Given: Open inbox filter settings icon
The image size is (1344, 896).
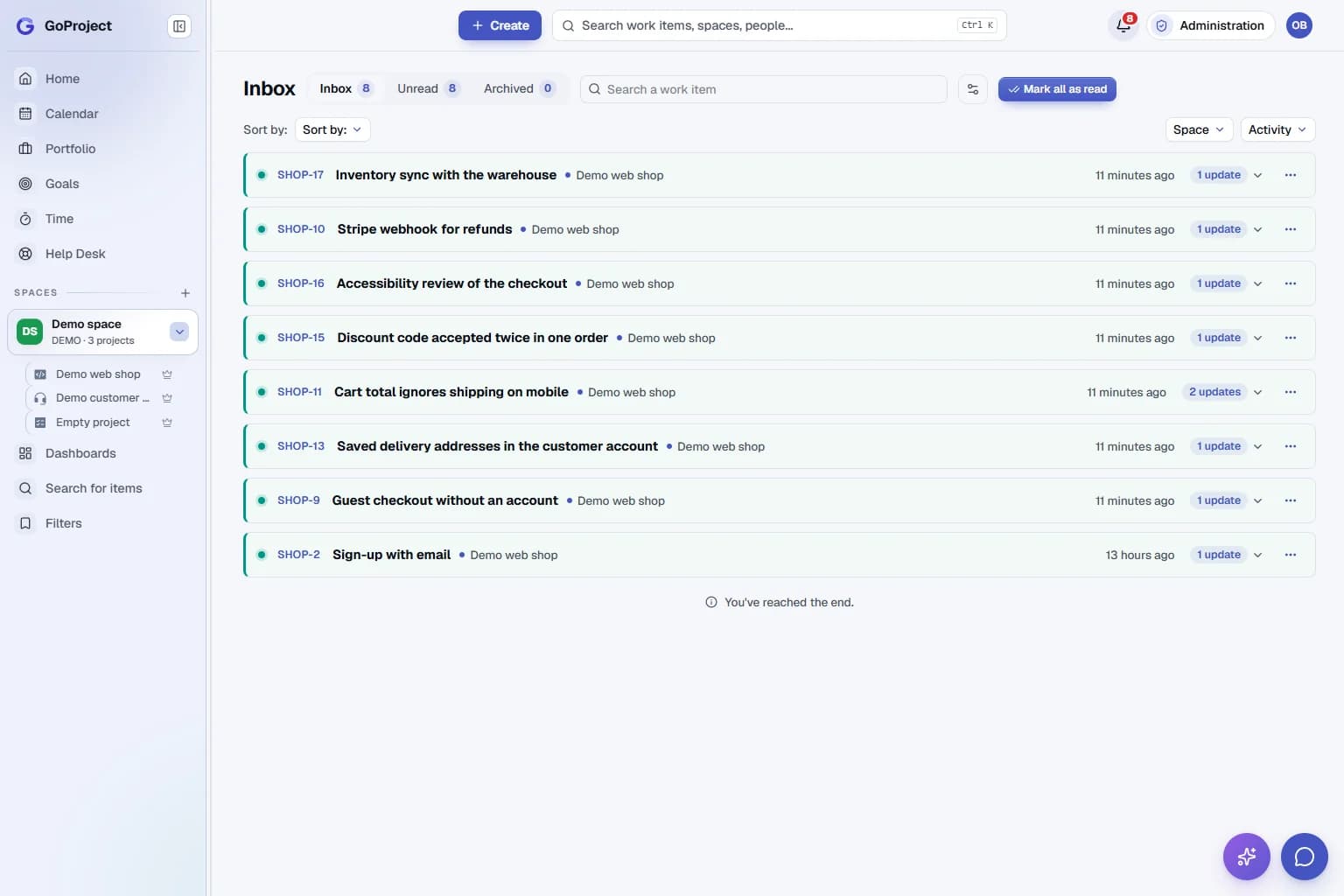Looking at the screenshot, I should (x=973, y=89).
